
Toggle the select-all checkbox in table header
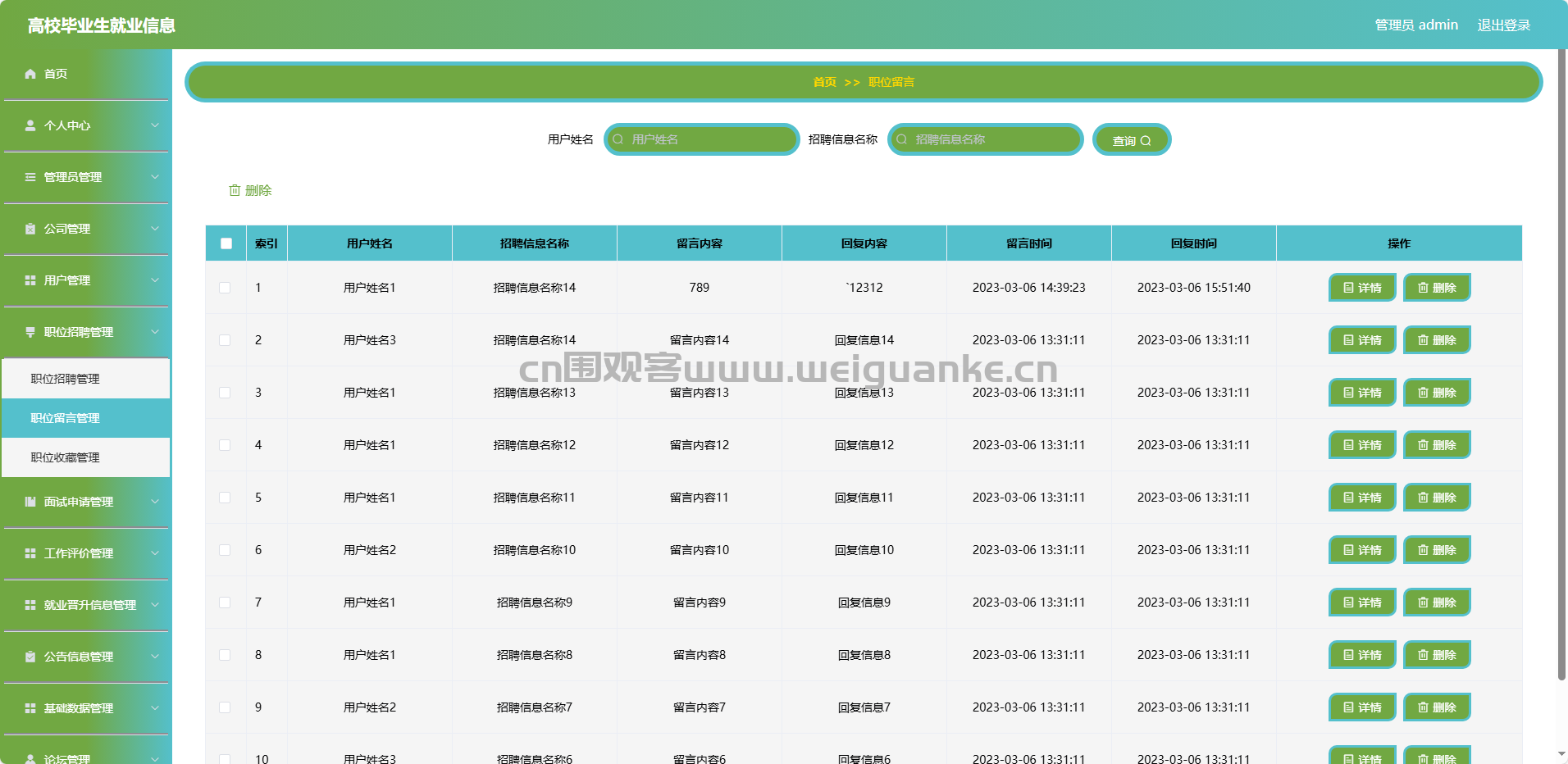[x=226, y=243]
